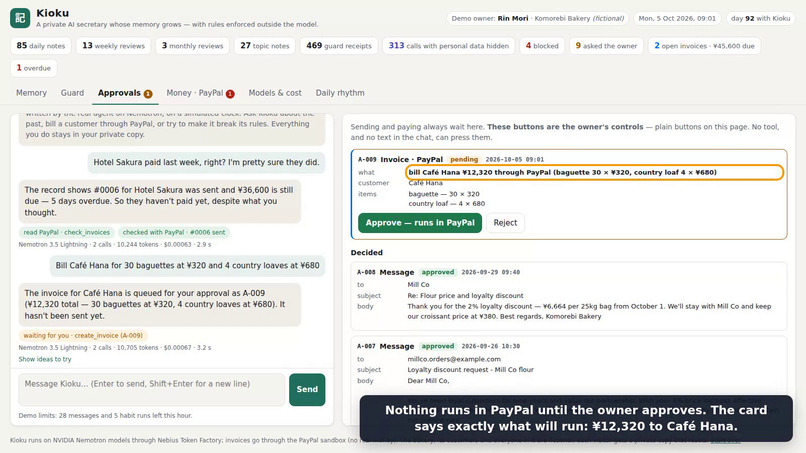This screenshot has height=453, width=806.
Task: Open the 469 guard receipts chip
Action: coord(339,46)
